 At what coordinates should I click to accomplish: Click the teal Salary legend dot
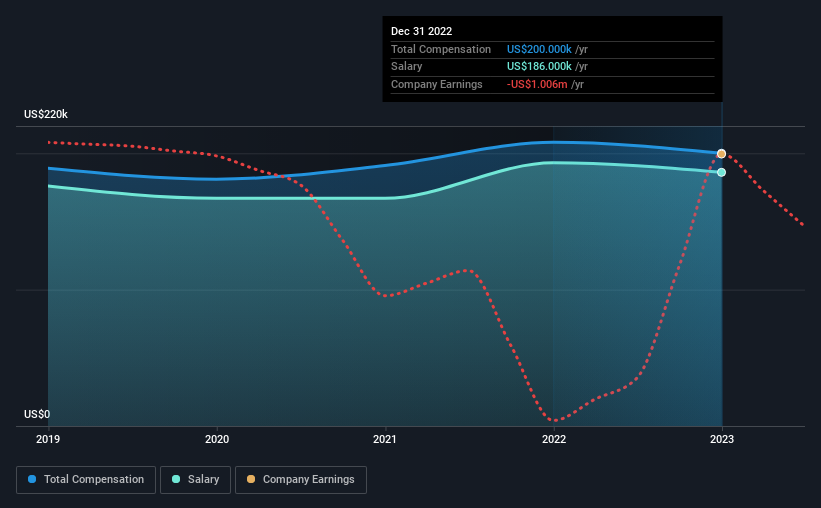point(176,479)
